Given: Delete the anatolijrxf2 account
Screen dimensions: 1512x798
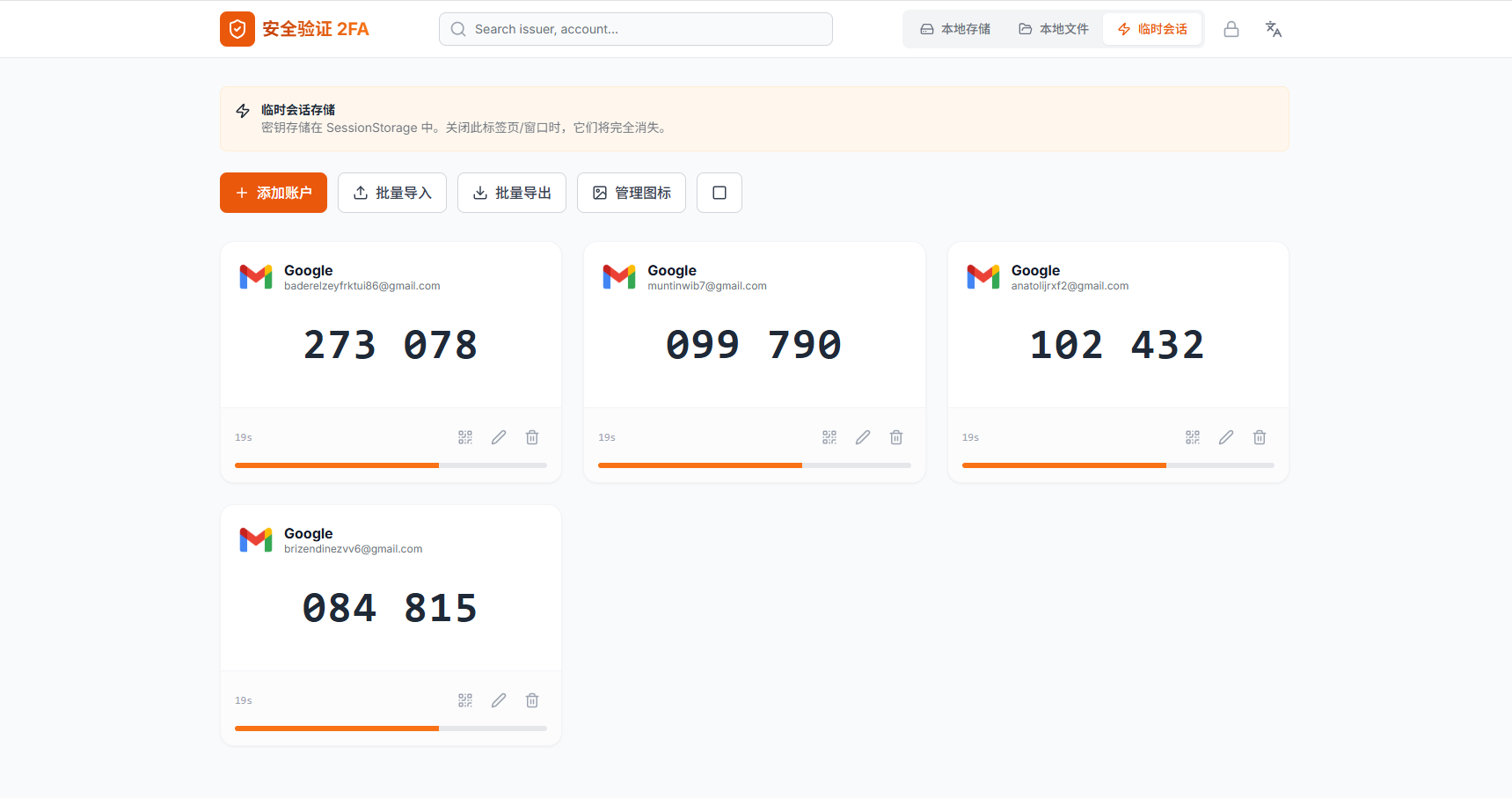Looking at the screenshot, I should [x=1259, y=436].
